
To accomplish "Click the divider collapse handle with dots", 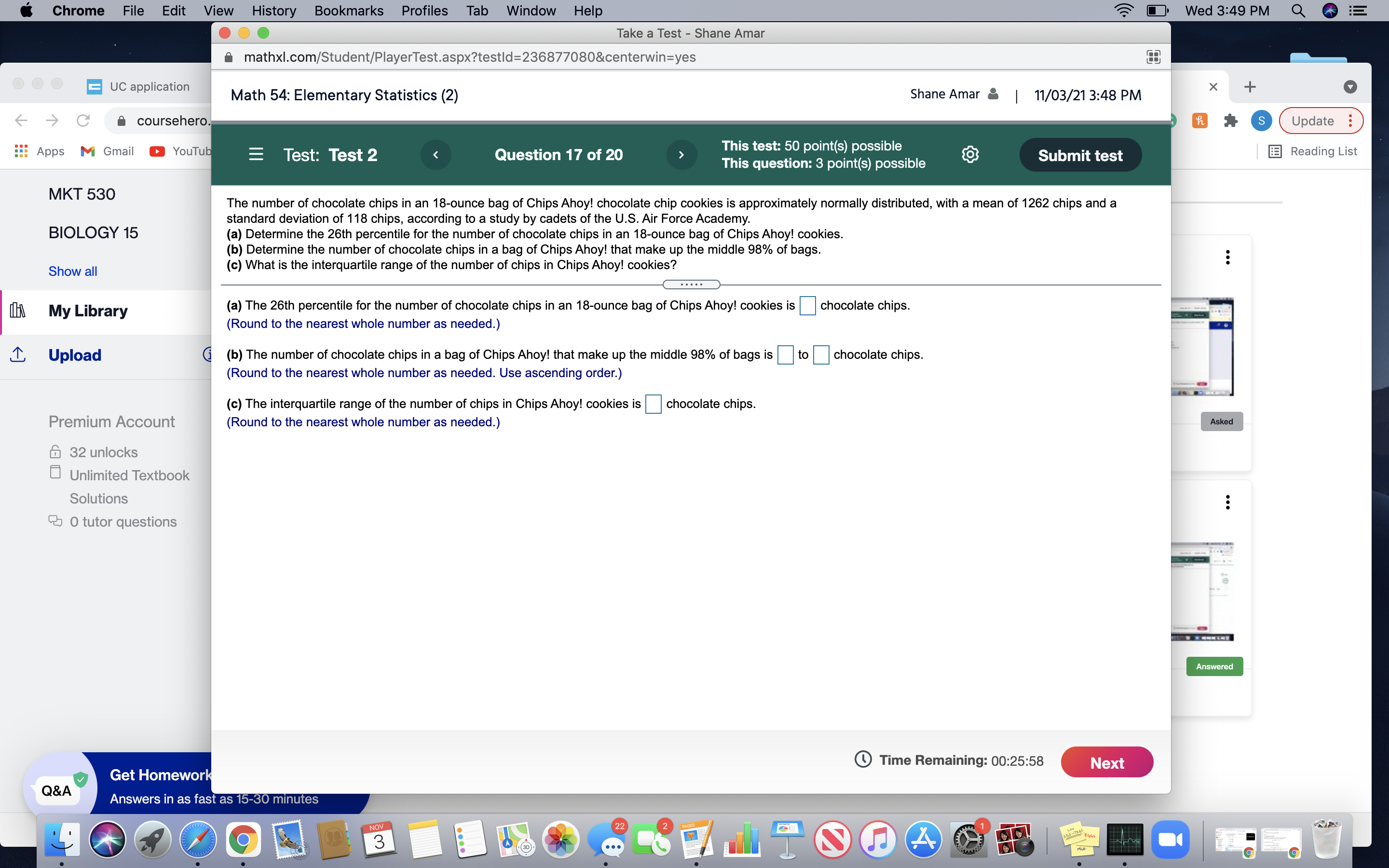I will tap(691, 285).
